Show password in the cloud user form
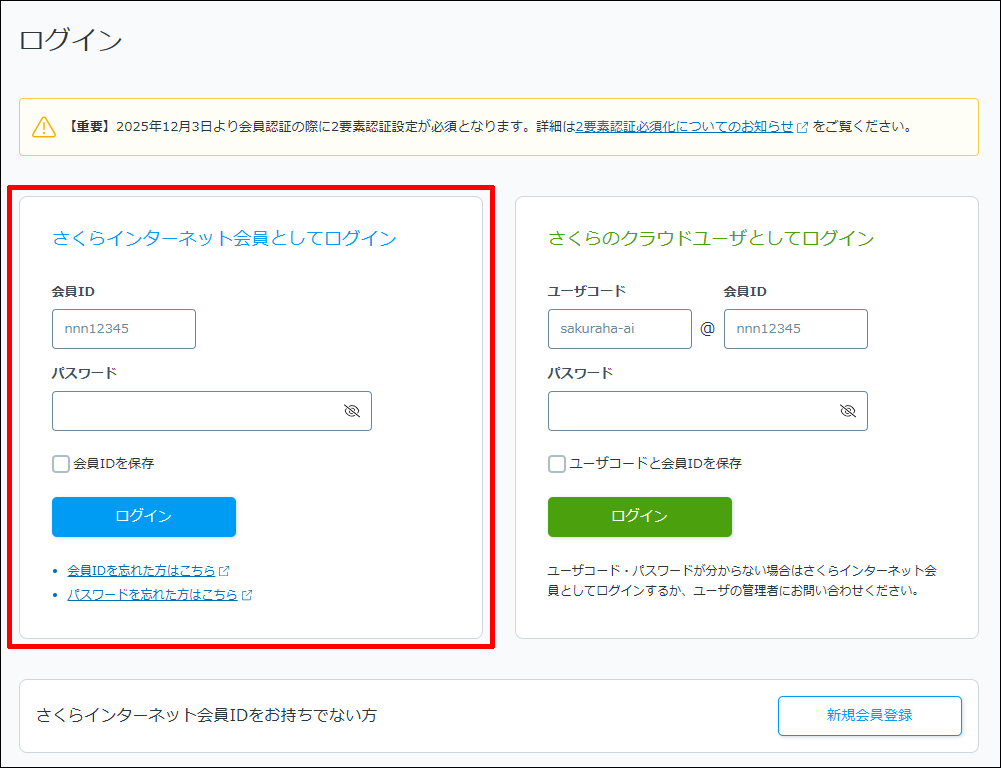 [x=847, y=411]
